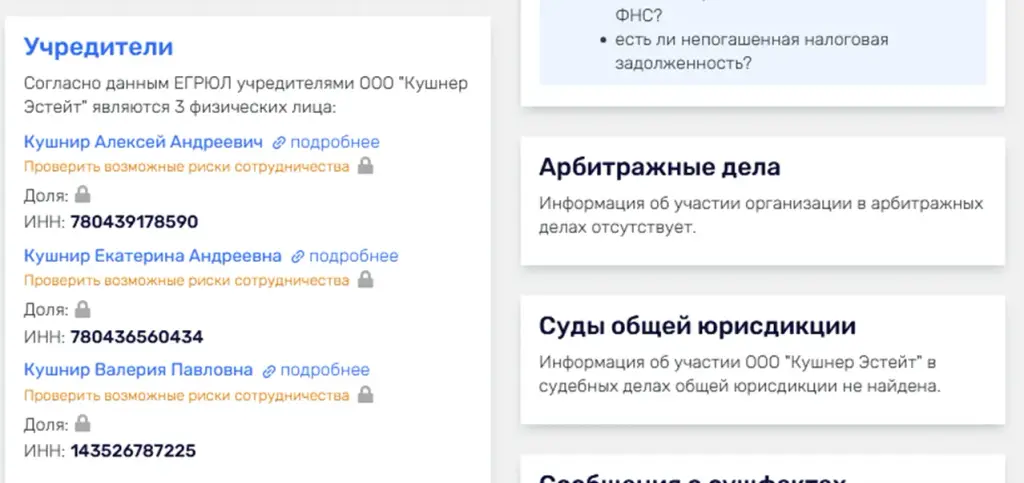Screen dimensions: 1024x483
Task: Click chain icon beside Екатерина Андреевна's подробнее
Action: click(x=298, y=257)
